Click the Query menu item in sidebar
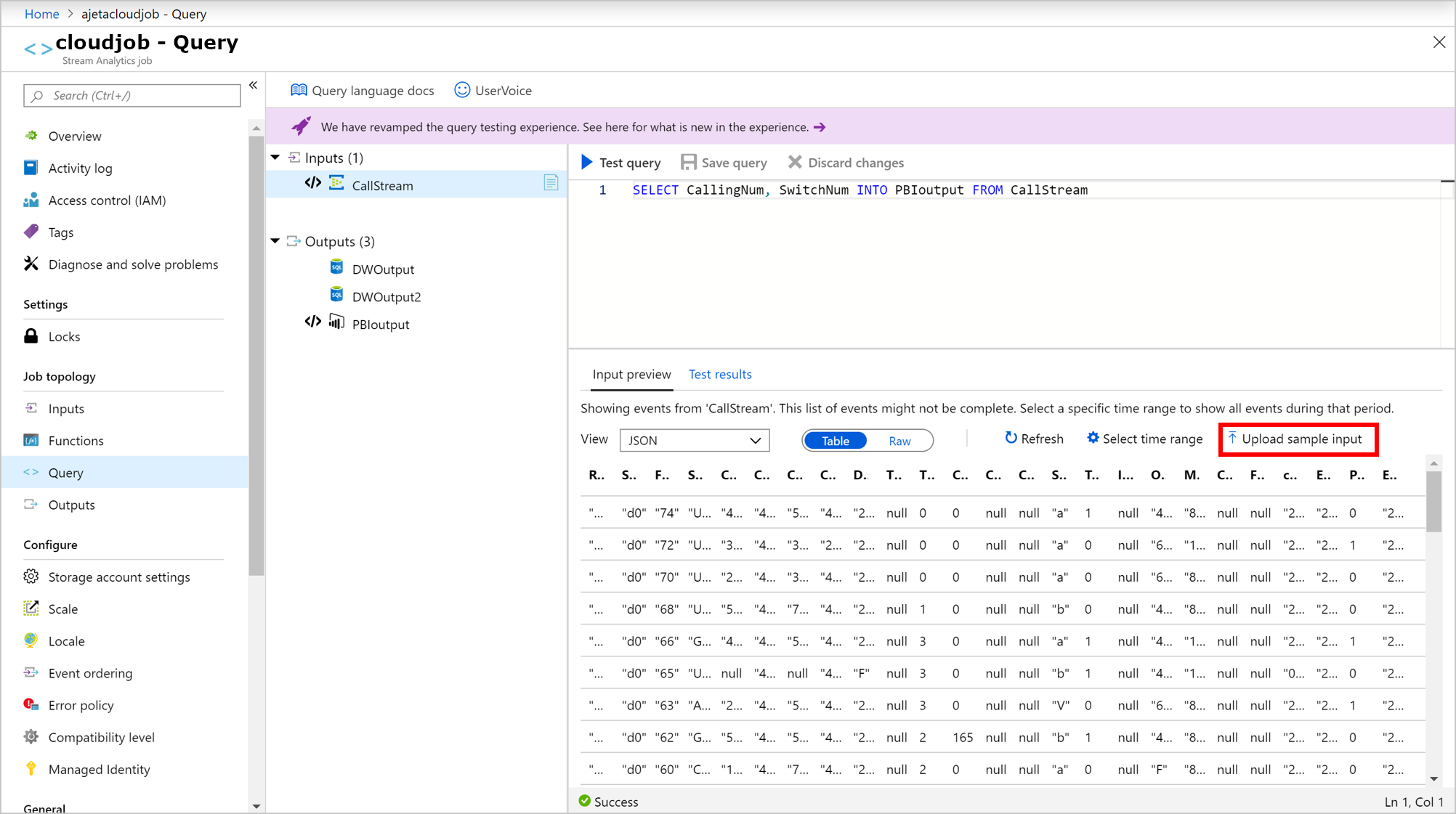 tap(65, 472)
